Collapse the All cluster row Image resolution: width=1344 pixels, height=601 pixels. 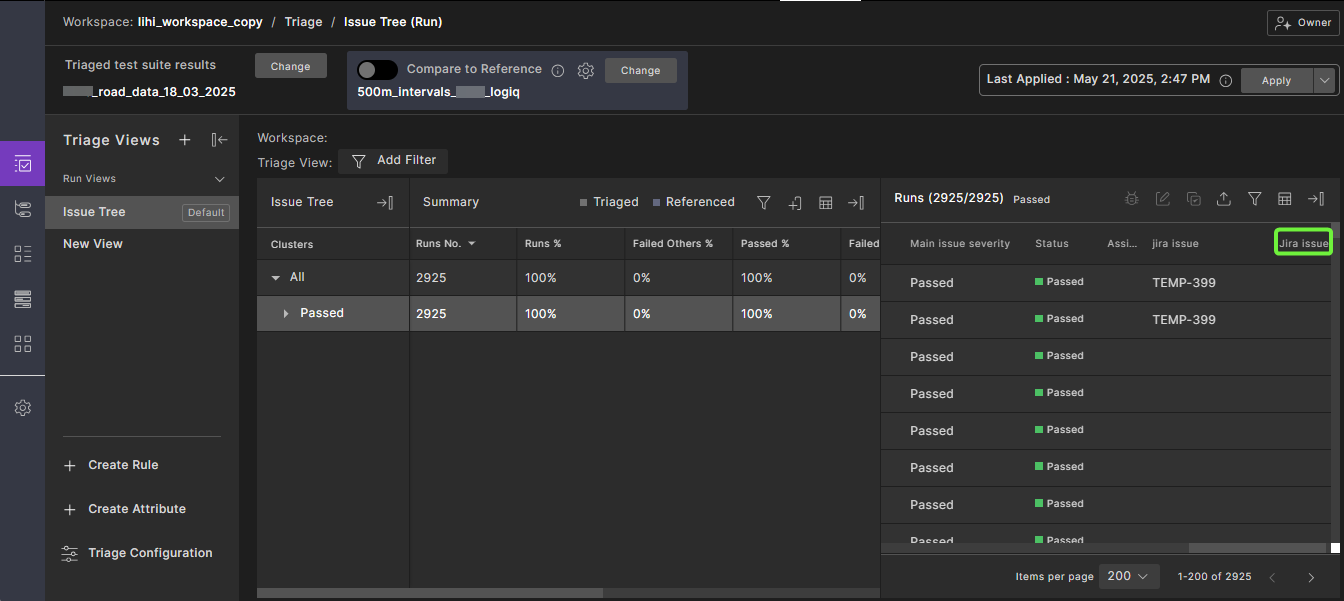point(276,278)
